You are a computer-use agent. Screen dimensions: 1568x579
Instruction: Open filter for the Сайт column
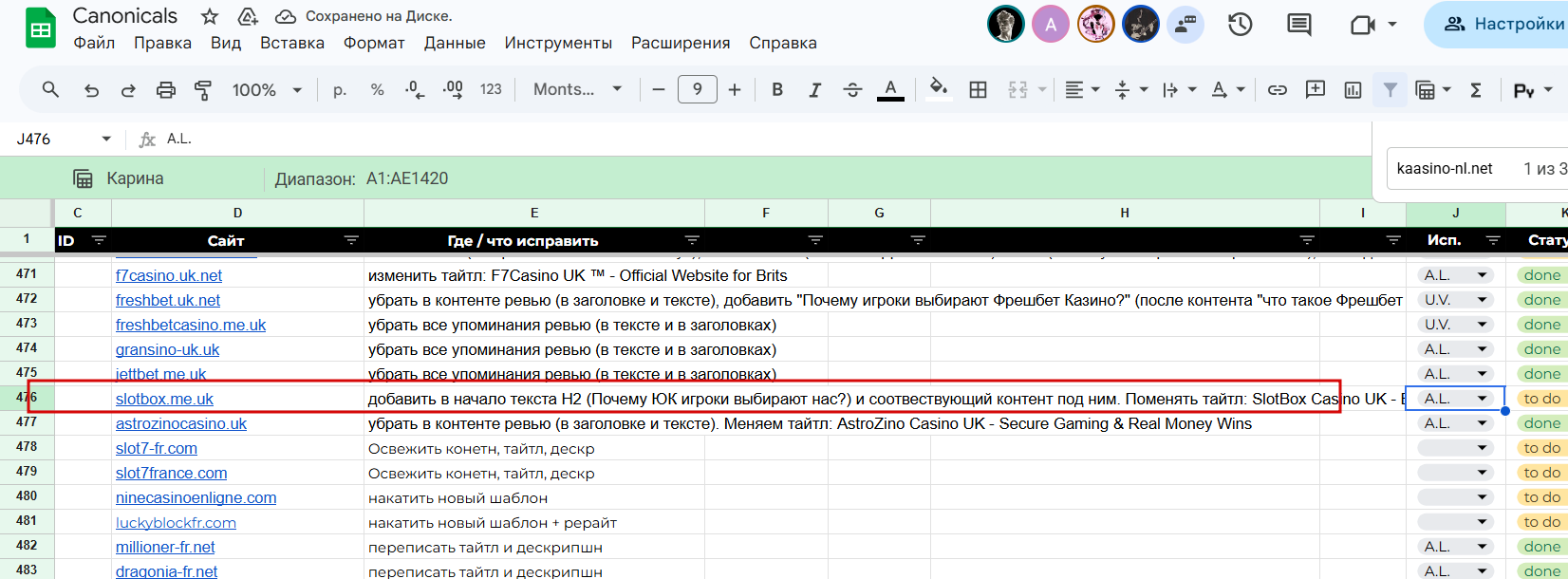pos(351,241)
